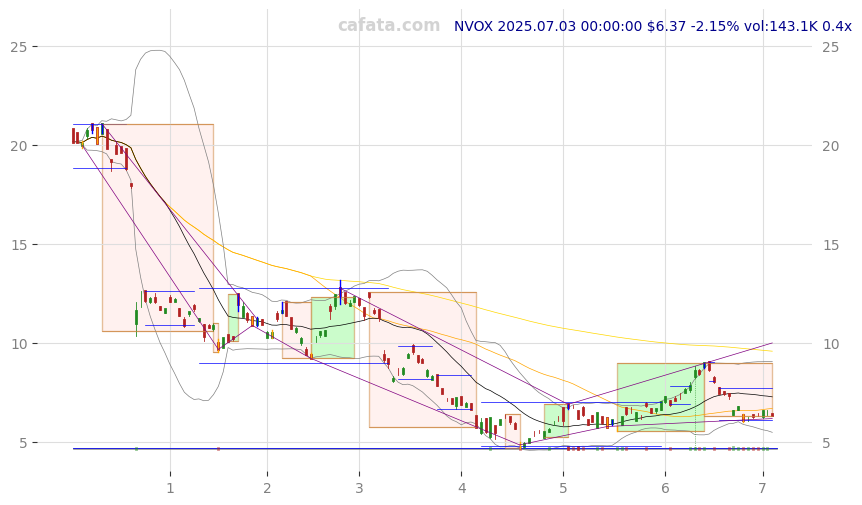Click right y-axis label 20
862x505 pixels.
[x=831, y=146]
